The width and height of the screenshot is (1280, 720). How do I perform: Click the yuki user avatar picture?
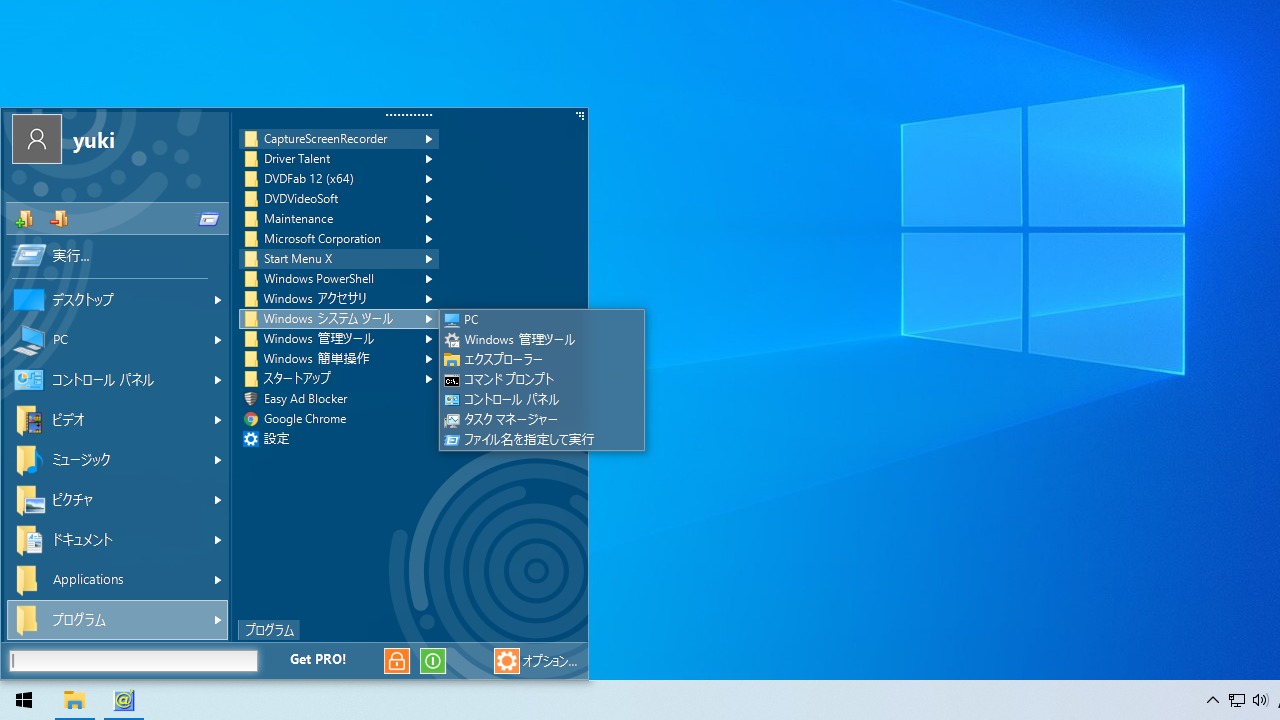pos(37,139)
